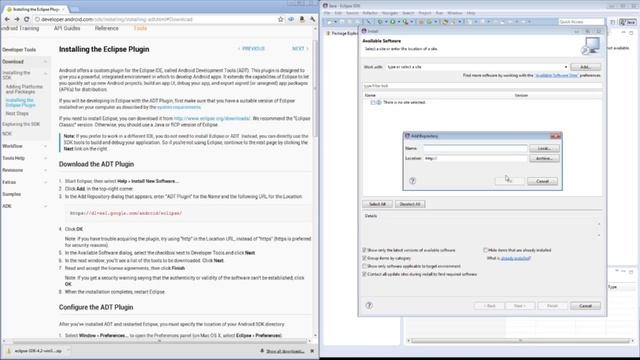Expand the Workflow sidebar section
Screen dimensions: 640x360
click(x=45, y=146)
